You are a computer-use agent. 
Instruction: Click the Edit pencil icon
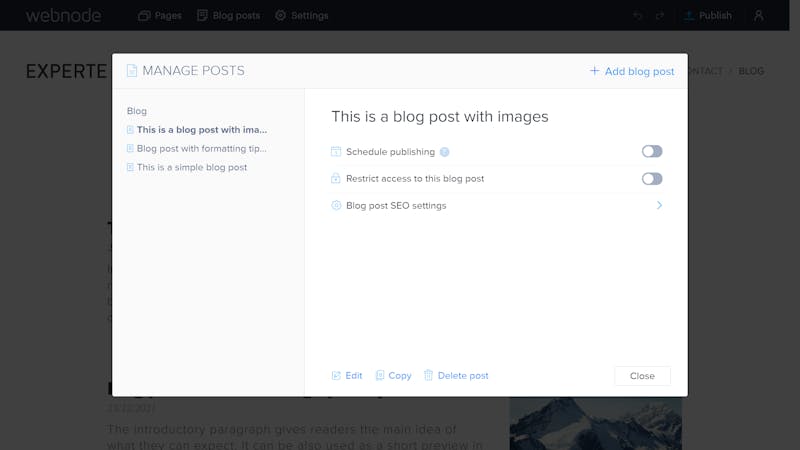point(336,376)
